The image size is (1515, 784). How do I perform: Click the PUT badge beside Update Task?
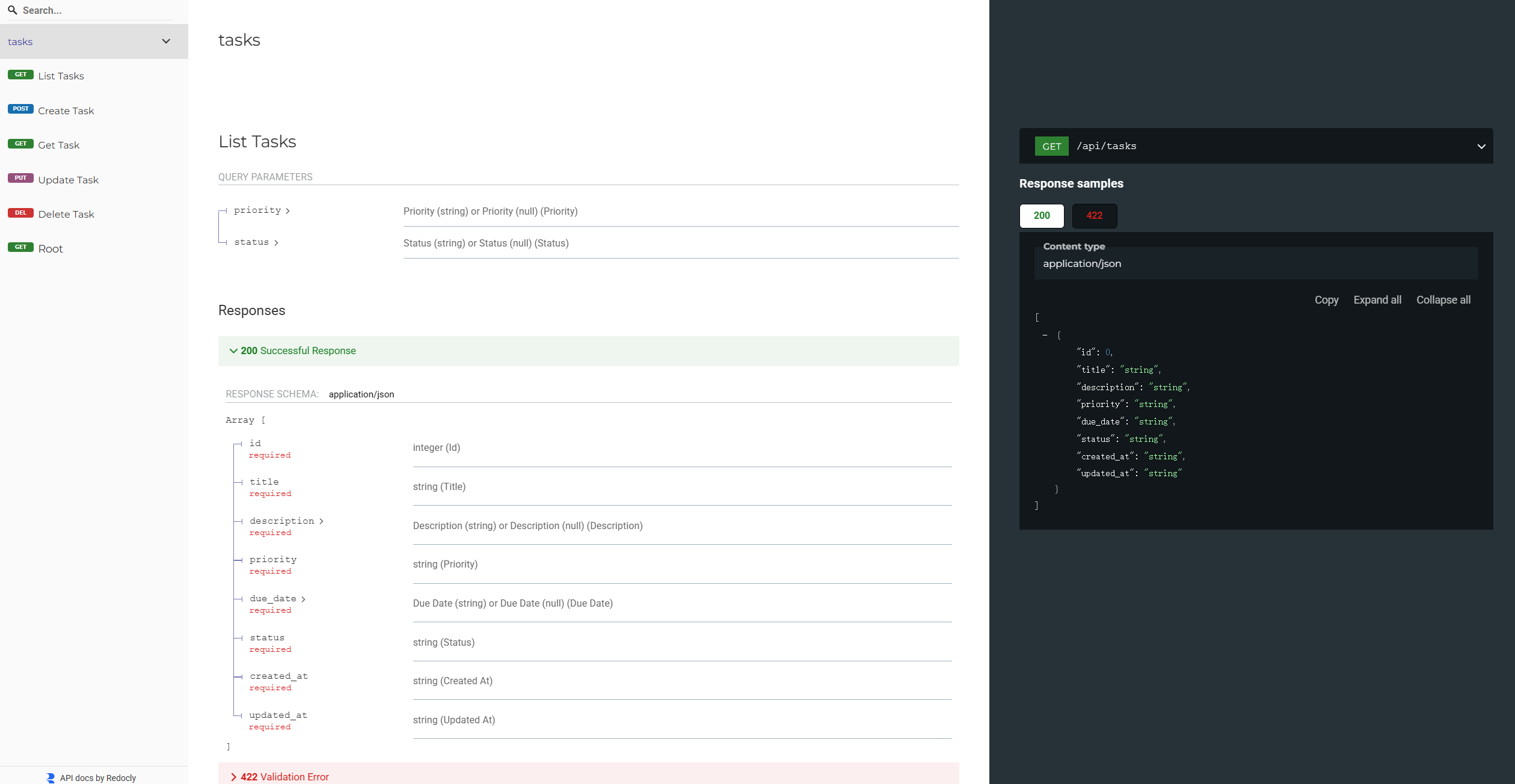(20, 178)
